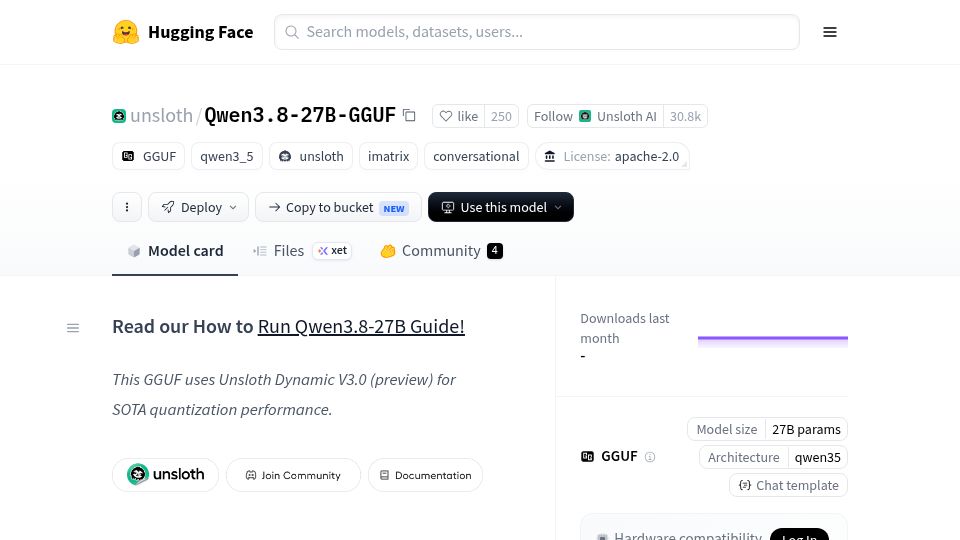Select the unsloth tag chip
Screen dimensions: 960x540
click(x=311, y=156)
